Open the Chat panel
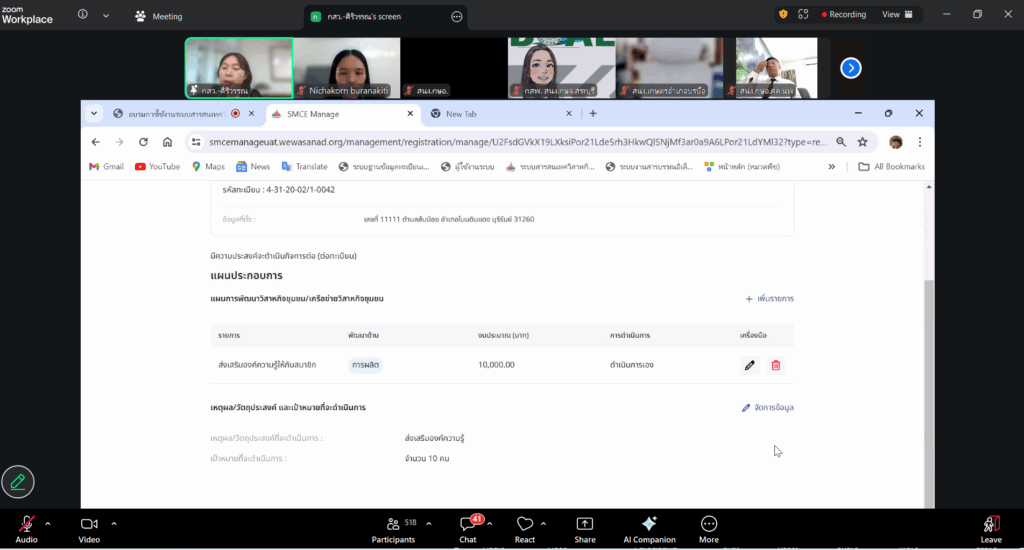The height and width of the screenshot is (550, 1024). coord(467,529)
